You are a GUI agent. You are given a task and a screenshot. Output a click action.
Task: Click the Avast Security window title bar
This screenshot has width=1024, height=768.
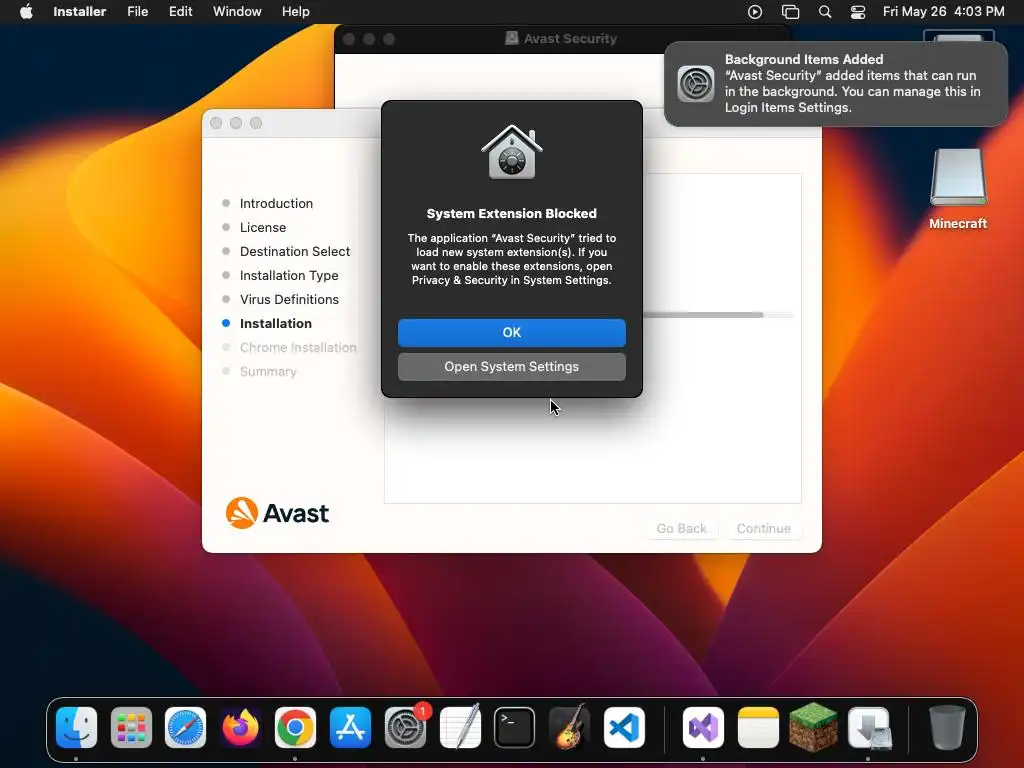562,39
